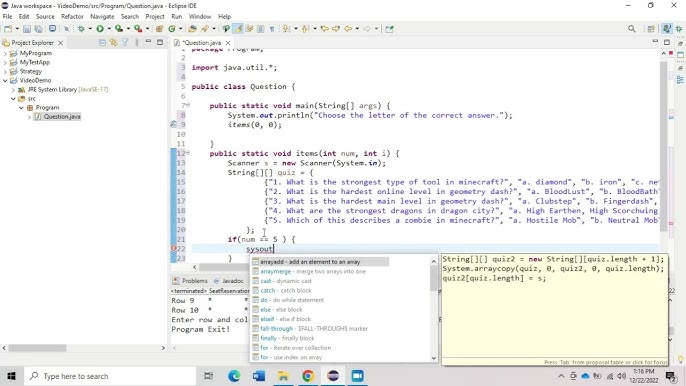
Task: Select the arrayadd template proposal
Action: [319, 262]
